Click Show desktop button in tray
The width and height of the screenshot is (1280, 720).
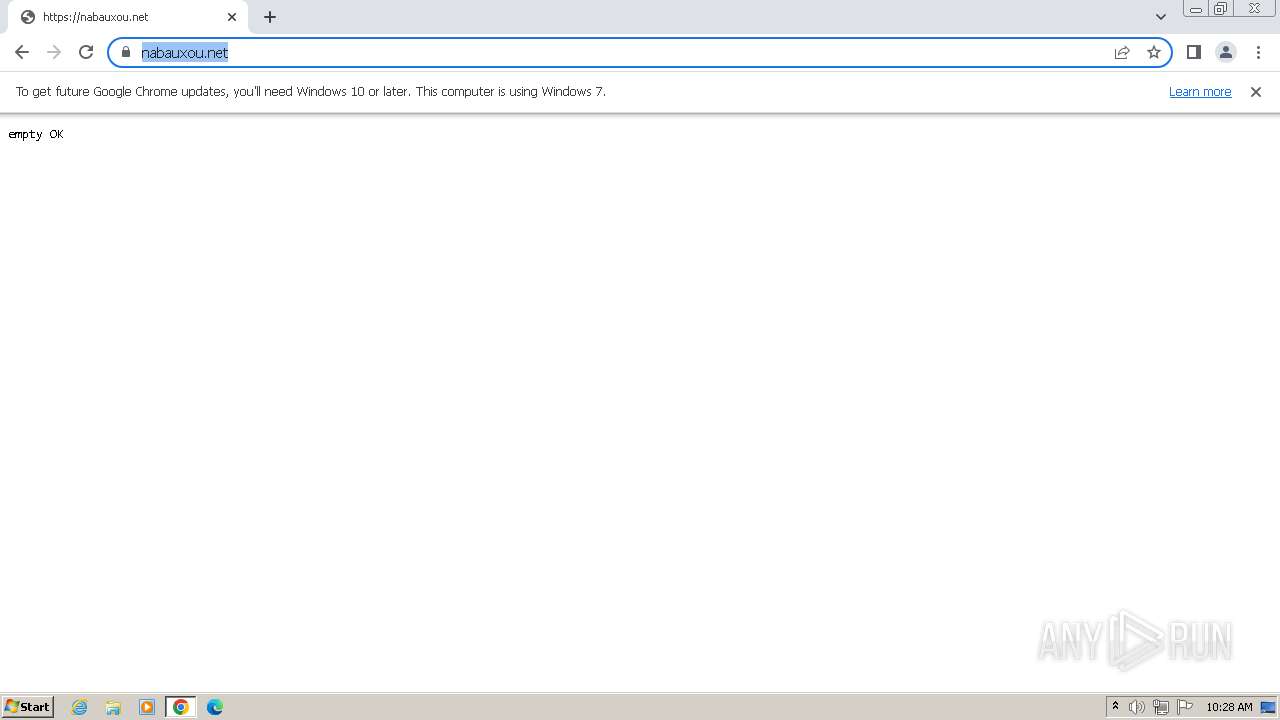click(x=1269, y=707)
